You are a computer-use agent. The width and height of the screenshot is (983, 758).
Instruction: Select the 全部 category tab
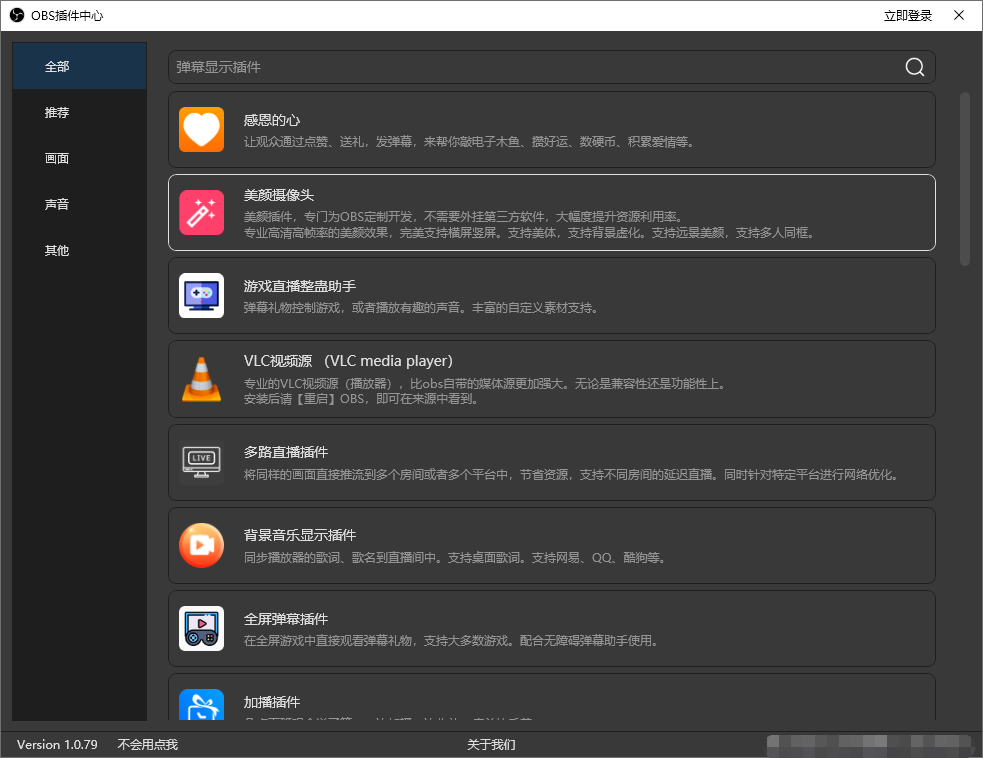point(80,66)
